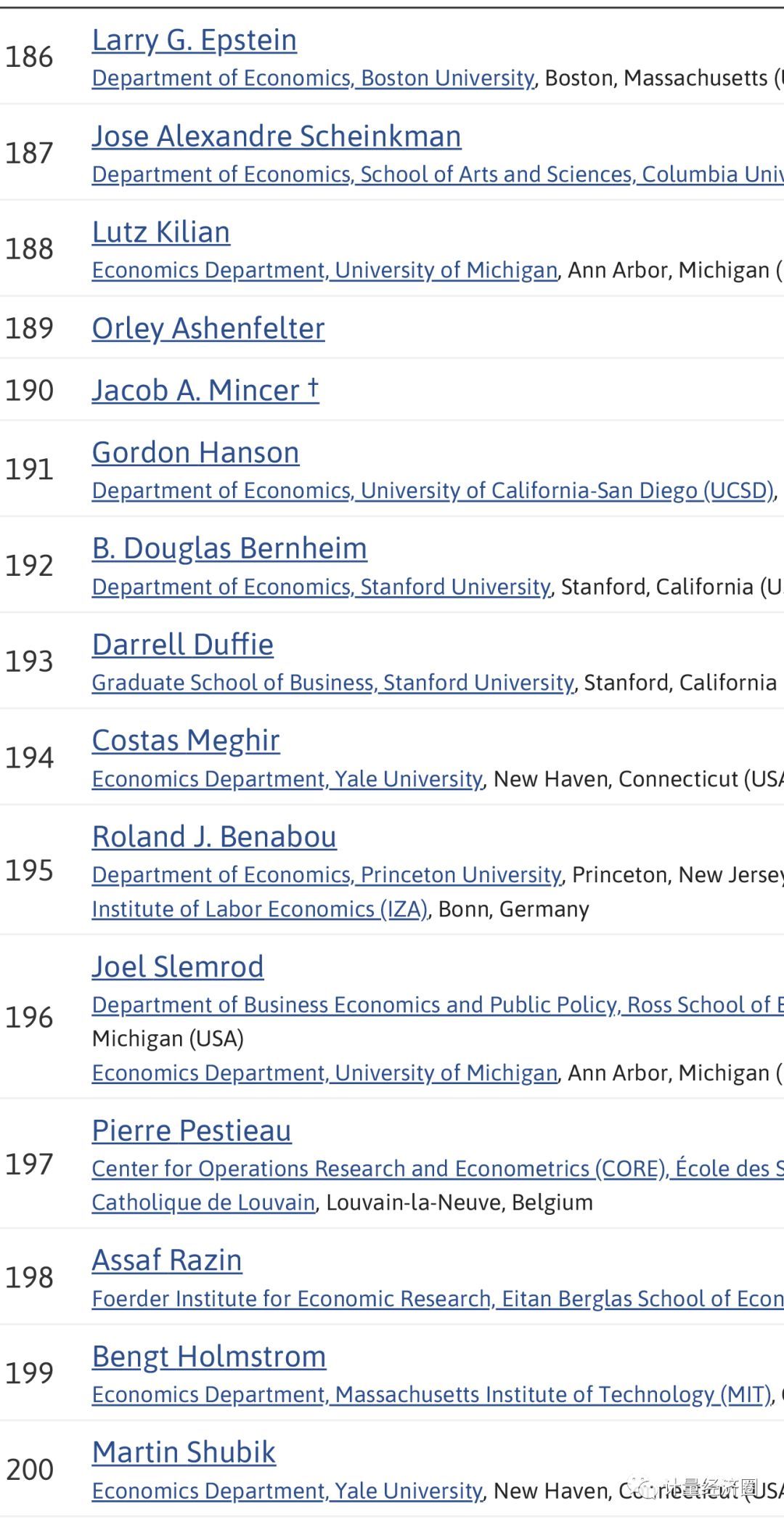Open B. Douglas Bernheim's profile
This screenshot has height=1522, width=784.
[229, 548]
